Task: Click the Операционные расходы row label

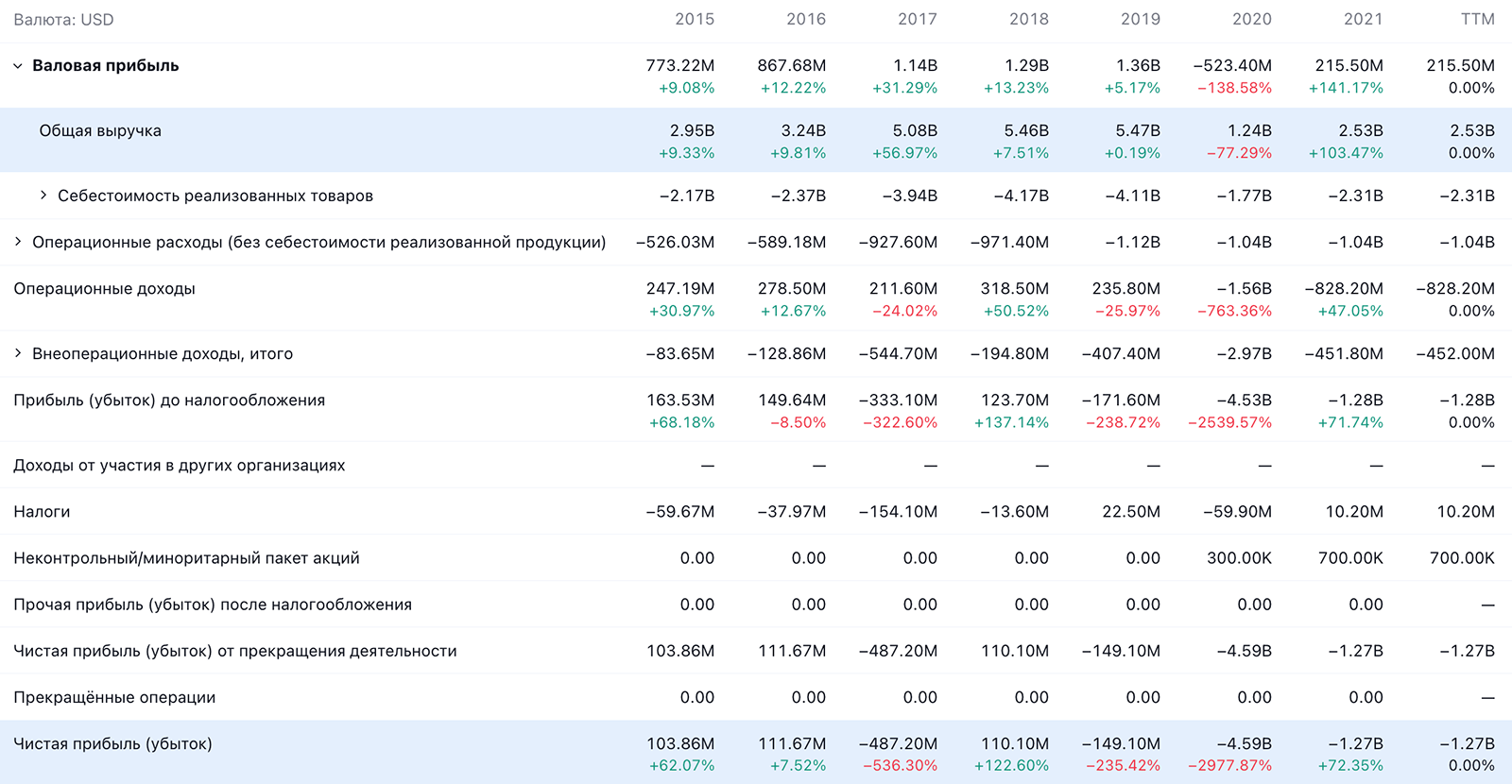Action: pos(319,242)
